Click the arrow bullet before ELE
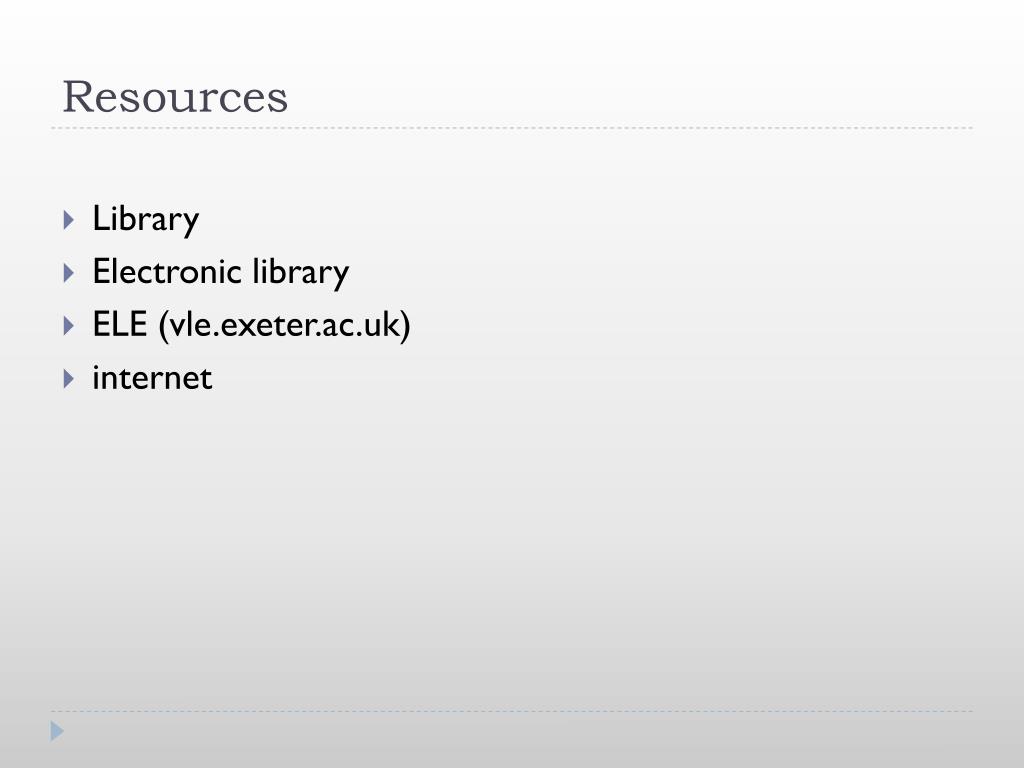Viewport: 1024px width, 768px height. tap(69, 325)
